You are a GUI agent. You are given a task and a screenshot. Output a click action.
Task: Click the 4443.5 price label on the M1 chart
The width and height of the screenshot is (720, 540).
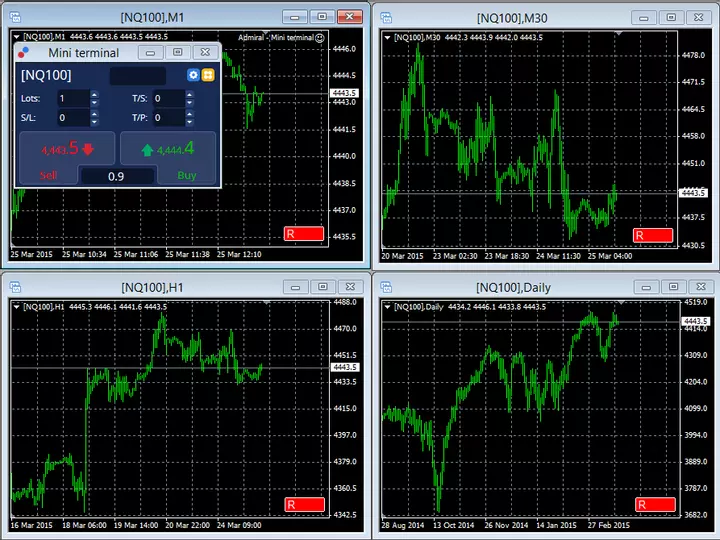[x=344, y=93]
